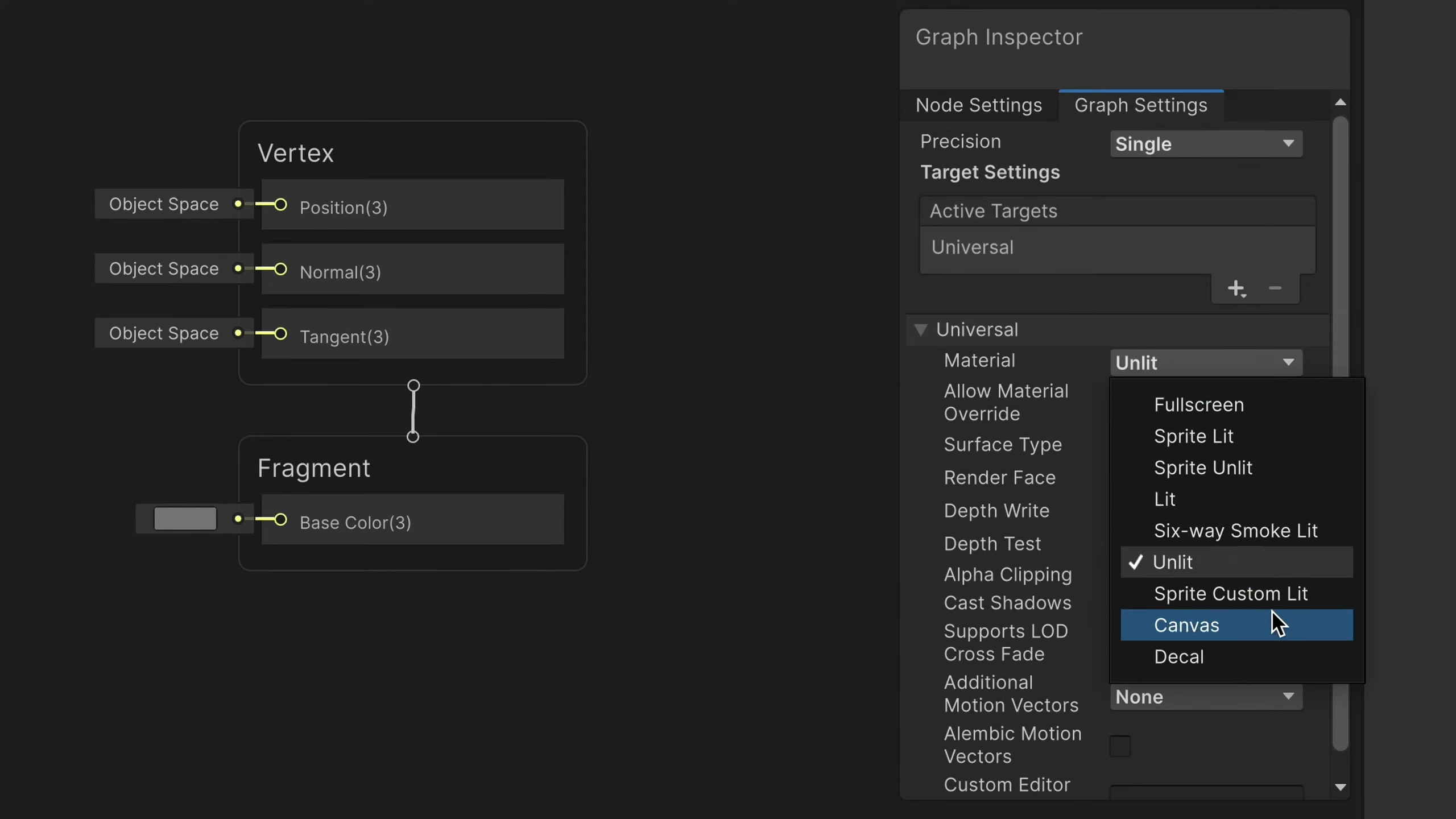Image resolution: width=1456 pixels, height=819 pixels.
Task: Choose Sprite Lit in the material list
Action: point(1194,436)
